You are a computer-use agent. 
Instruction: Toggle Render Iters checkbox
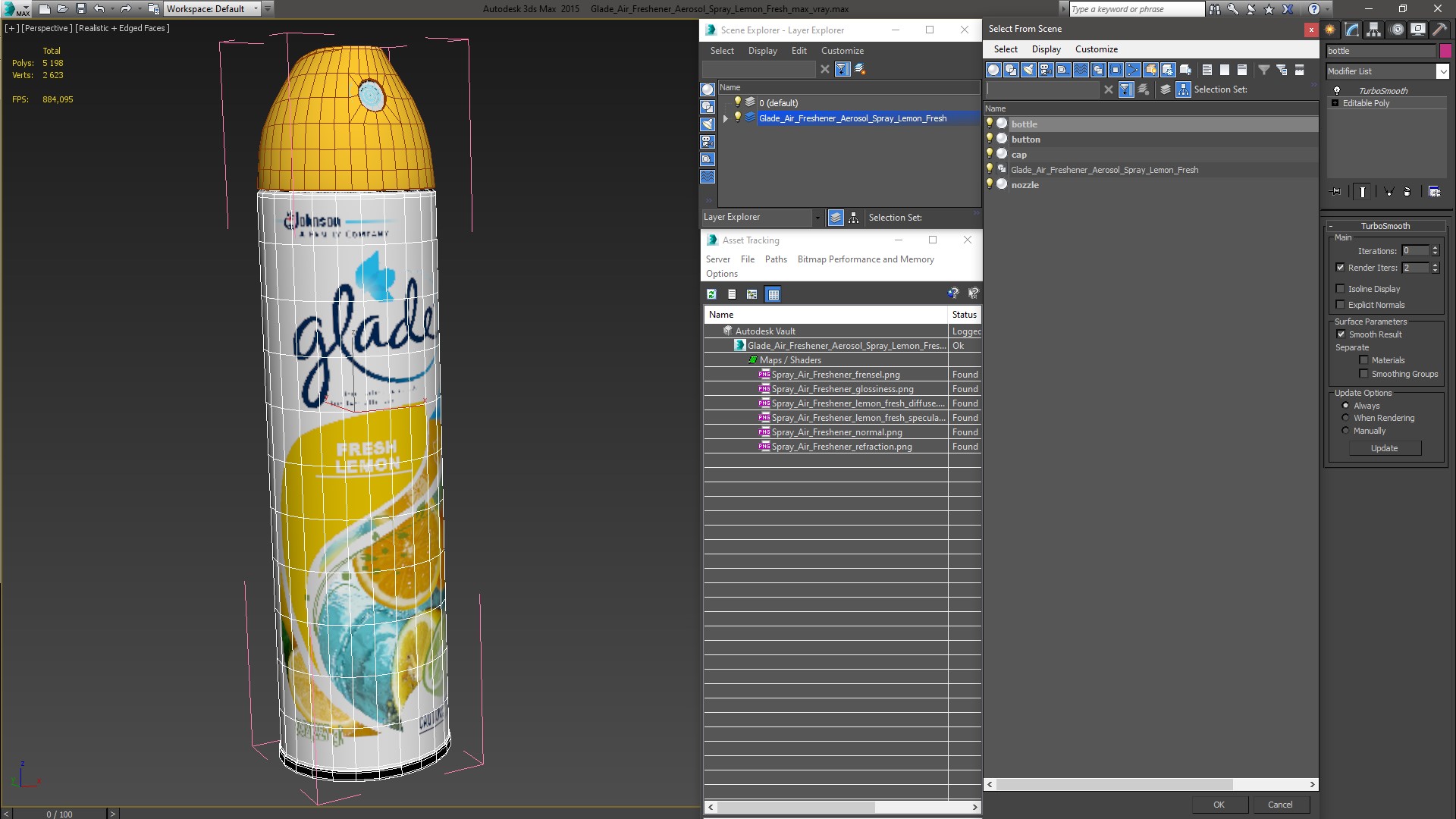click(x=1340, y=268)
